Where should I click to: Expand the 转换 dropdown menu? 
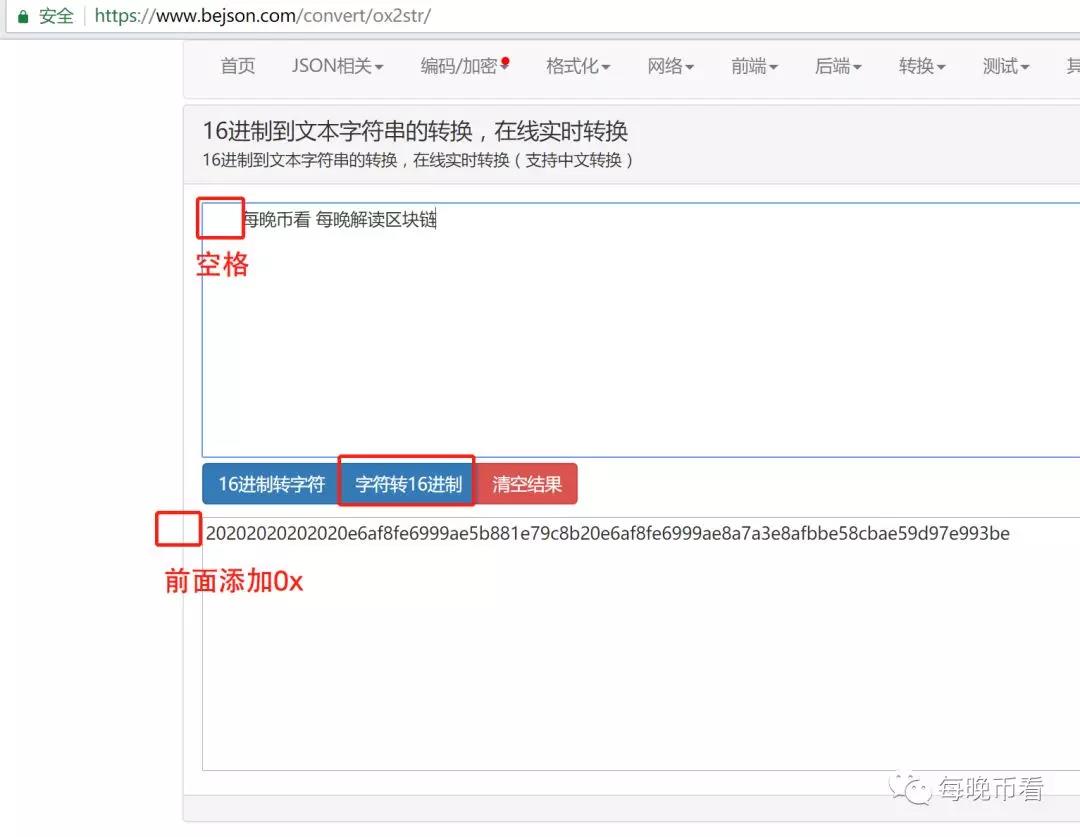(x=922, y=66)
